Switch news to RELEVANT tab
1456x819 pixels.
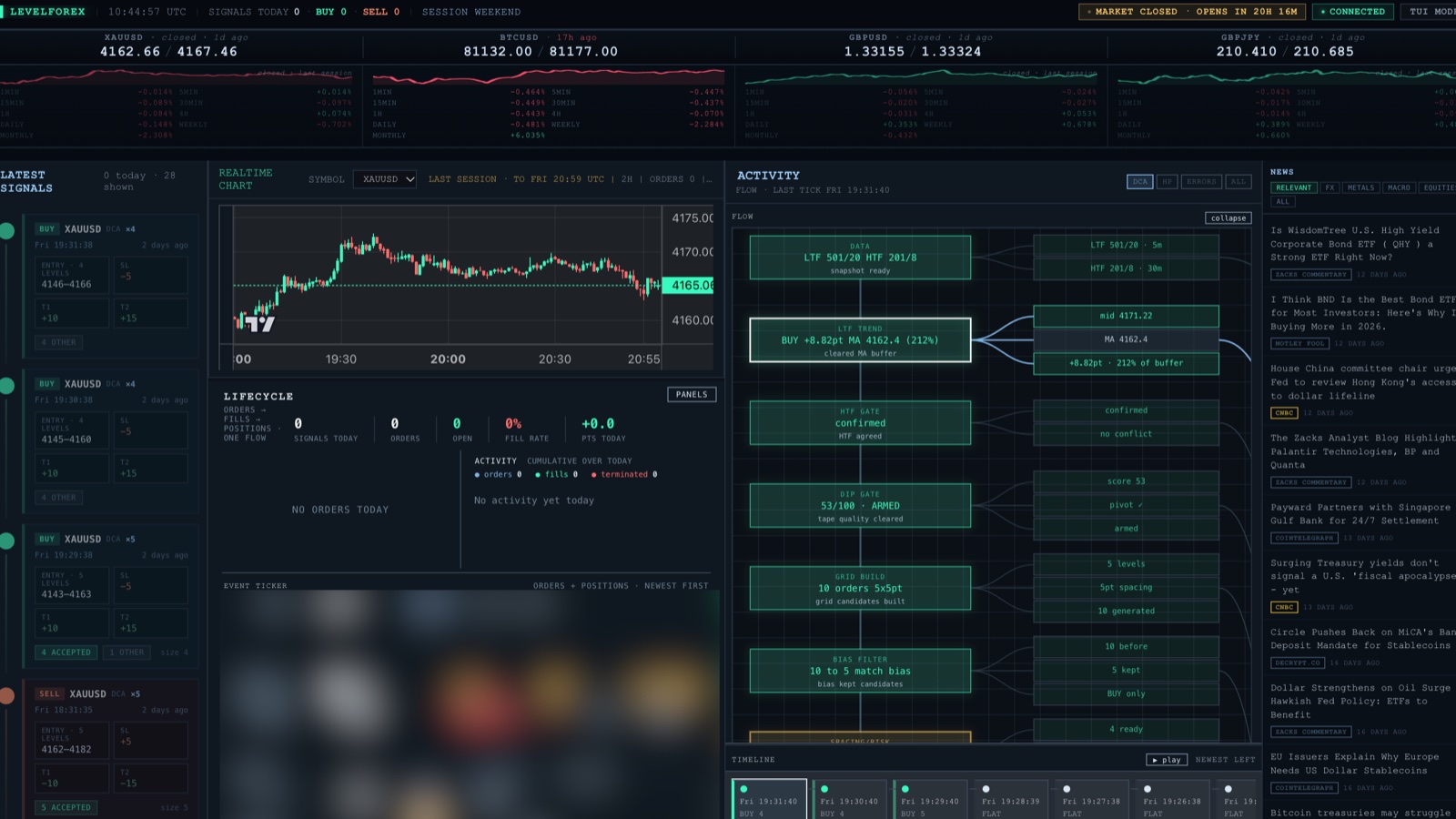(1294, 187)
